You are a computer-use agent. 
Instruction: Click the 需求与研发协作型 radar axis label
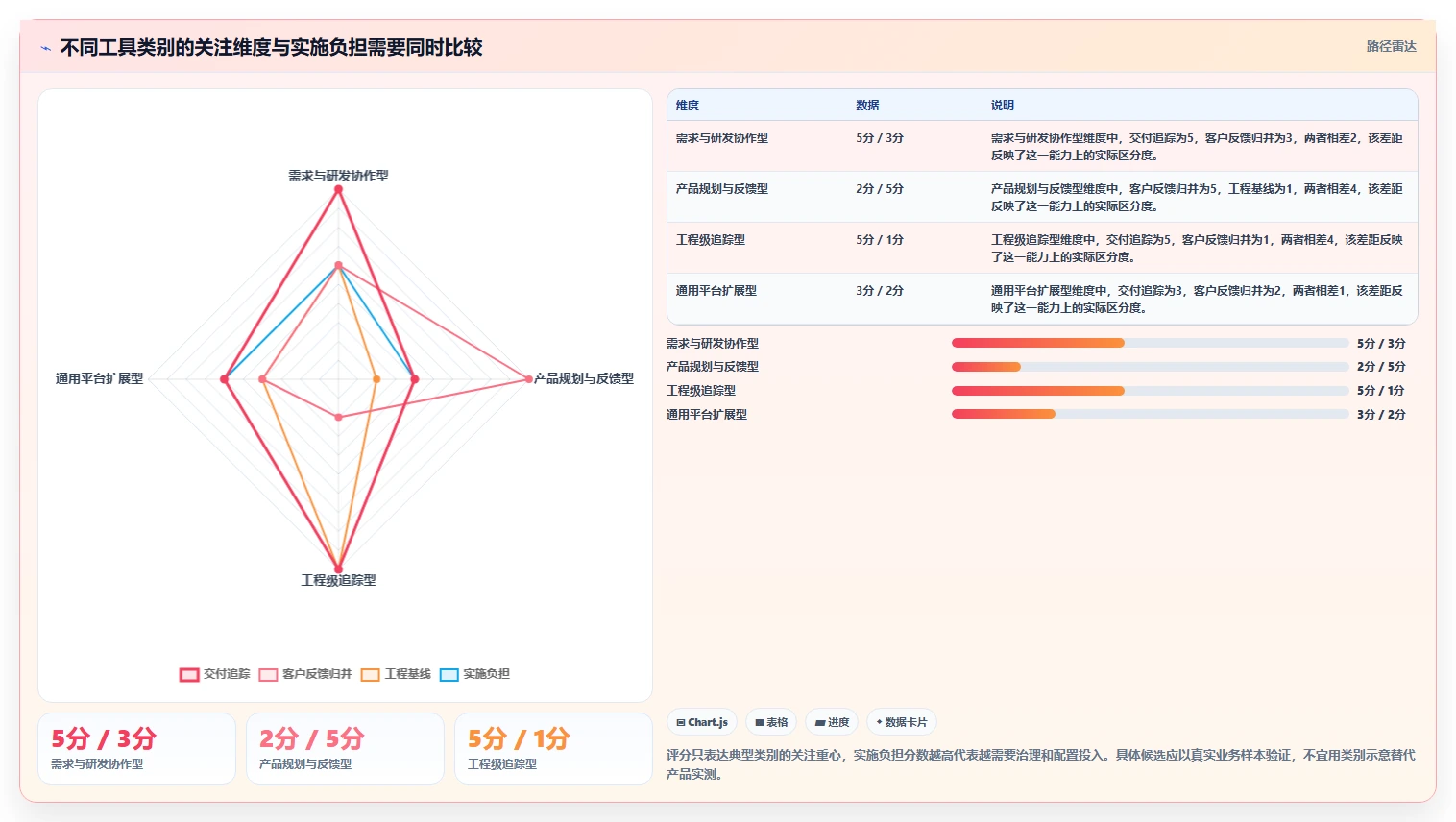point(338,176)
